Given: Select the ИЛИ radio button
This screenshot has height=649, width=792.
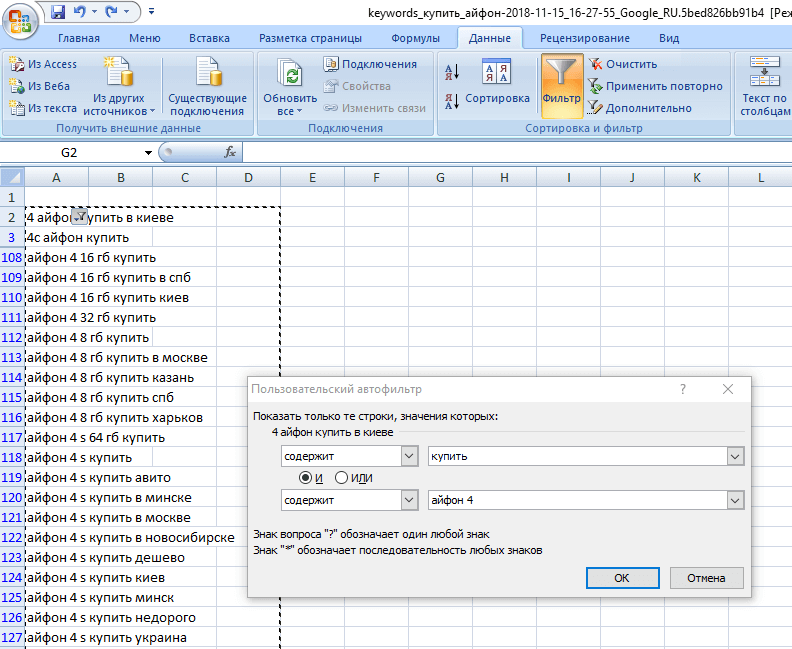Looking at the screenshot, I should click(341, 478).
